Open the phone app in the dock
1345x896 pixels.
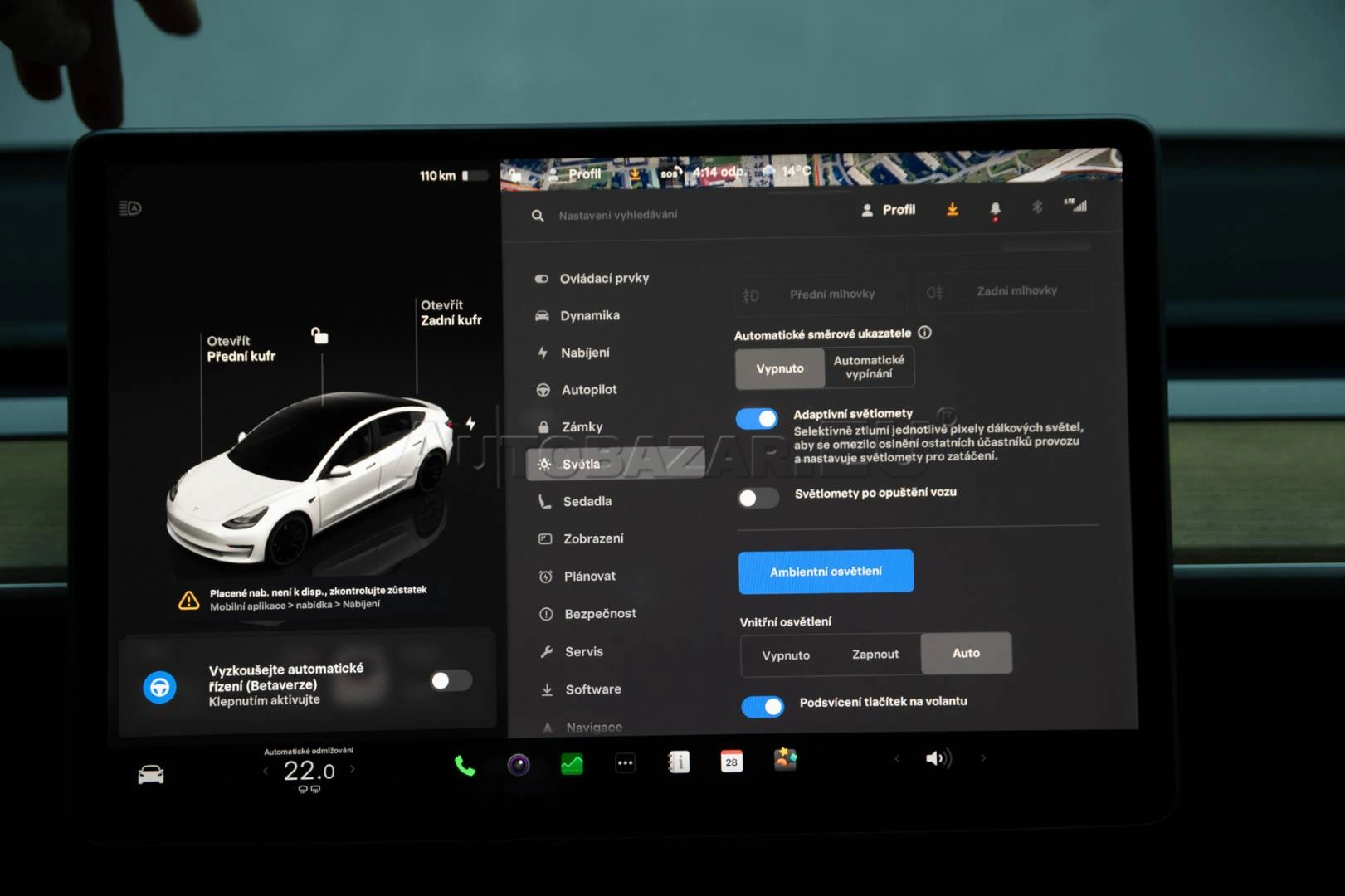tap(465, 766)
